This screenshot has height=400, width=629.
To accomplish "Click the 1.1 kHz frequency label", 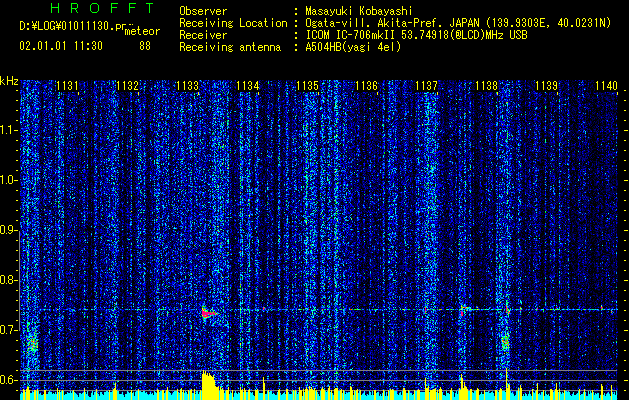I will (x=8, y=131).
